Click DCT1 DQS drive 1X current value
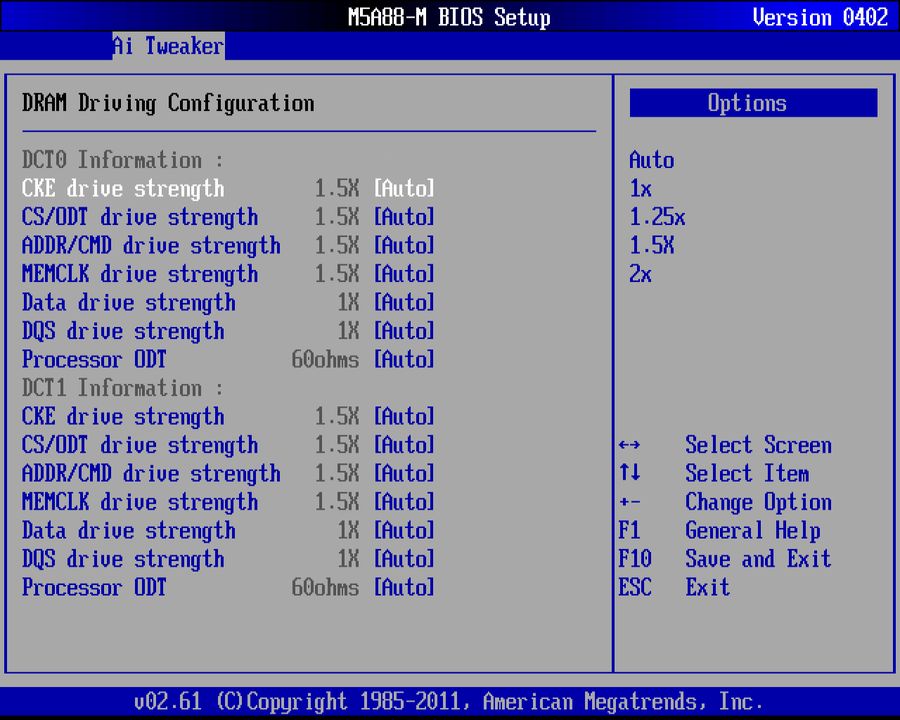The width and height of the screenshot is (900, 720). tap(348, 559)
